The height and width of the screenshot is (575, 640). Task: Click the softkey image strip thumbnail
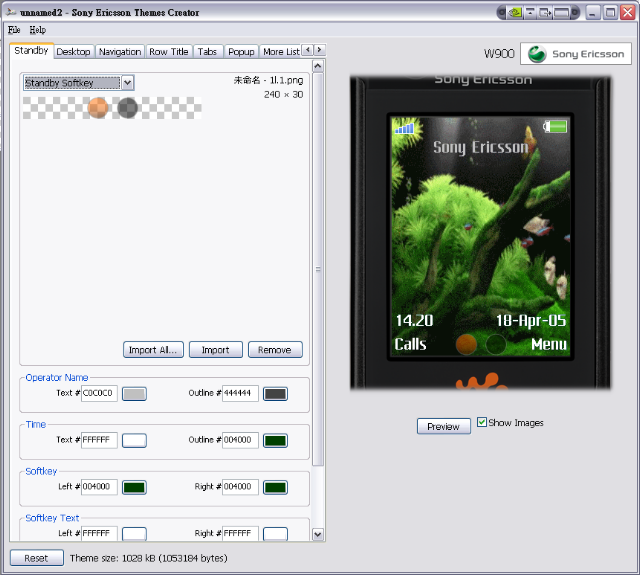(112, 108)
